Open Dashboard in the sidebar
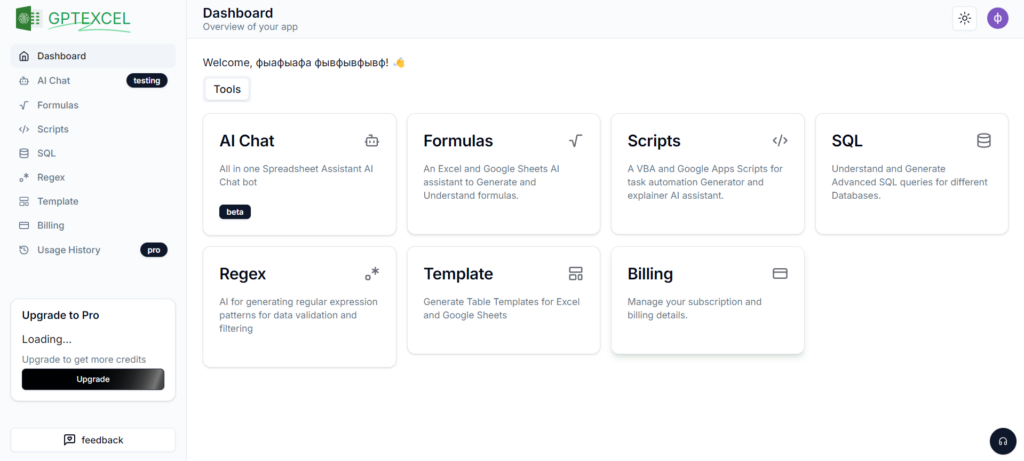The height and width of the screenshot is (461, 1024). (x=93, y=56)
